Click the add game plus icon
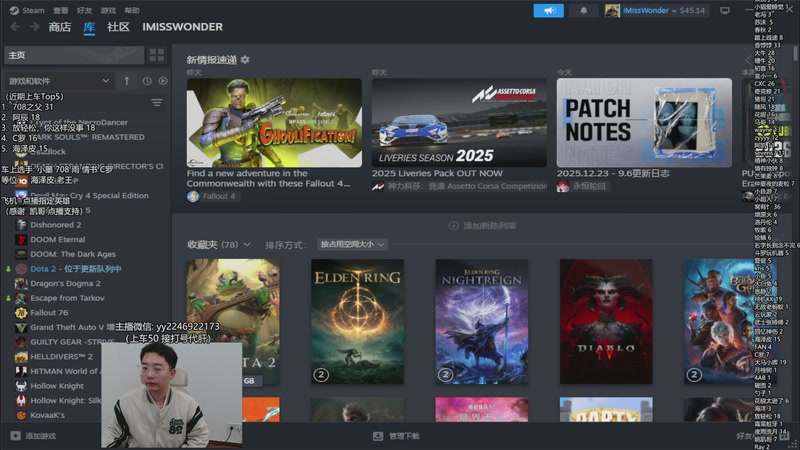The image size is (800, 450). tap(15, 436)
